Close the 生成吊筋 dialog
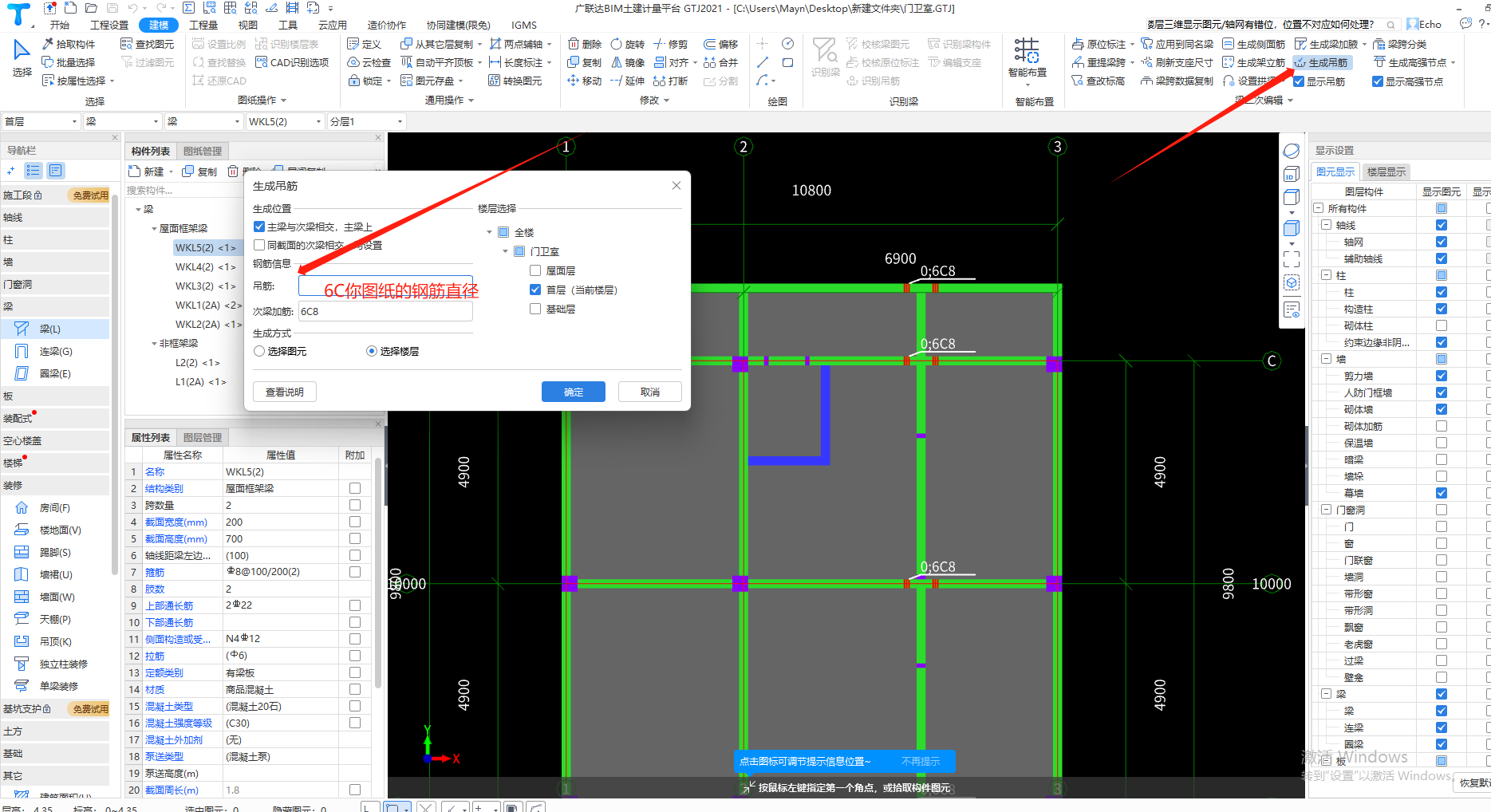The width and height of the screenshot is (1491, 812). 676,185
